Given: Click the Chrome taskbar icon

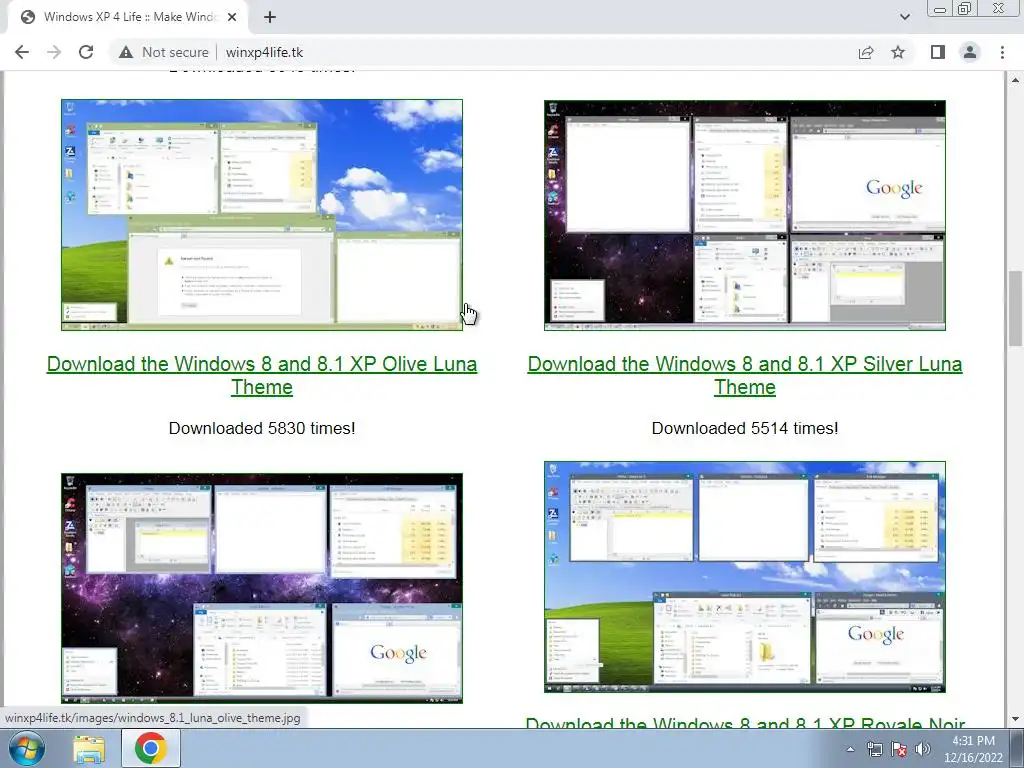Looking at the screenshot, I should click(151, 748).
